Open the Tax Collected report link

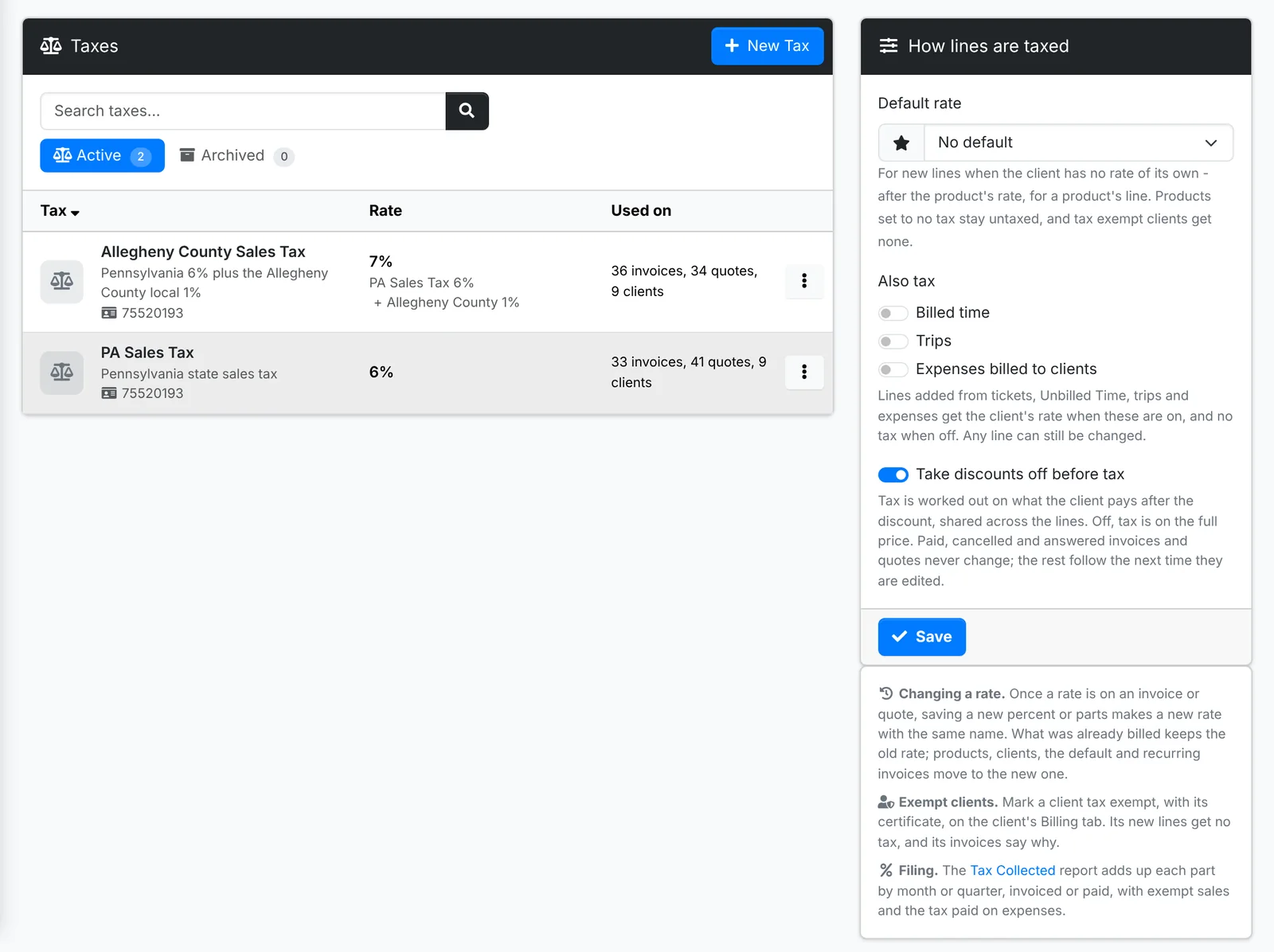click(1012, 871)
